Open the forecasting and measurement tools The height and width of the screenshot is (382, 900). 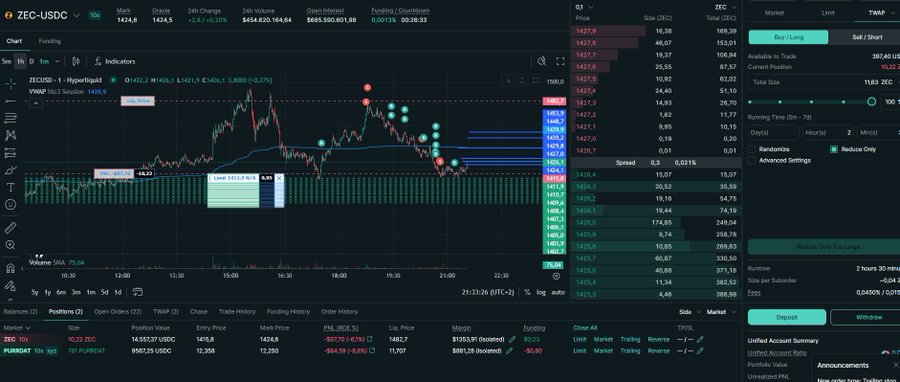[x=10, y=153]
